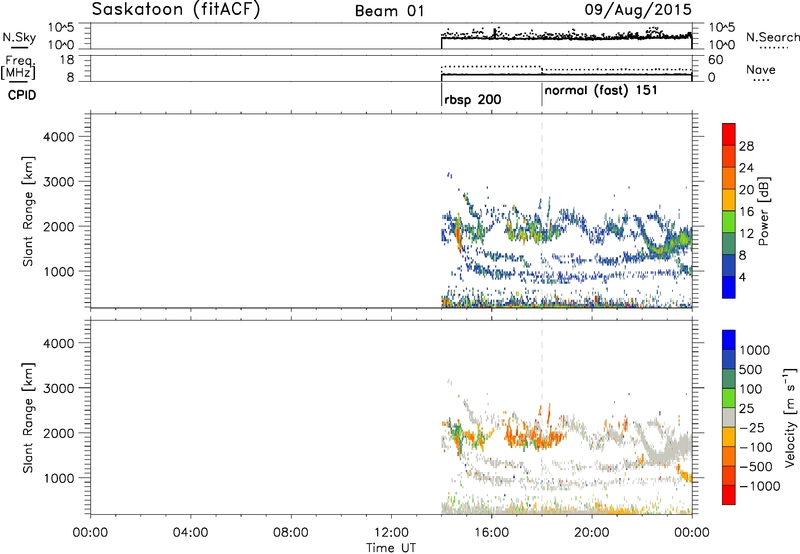Click the '-1000' Velocity scale value
800x554 pixels.
(x=760, y=486)
